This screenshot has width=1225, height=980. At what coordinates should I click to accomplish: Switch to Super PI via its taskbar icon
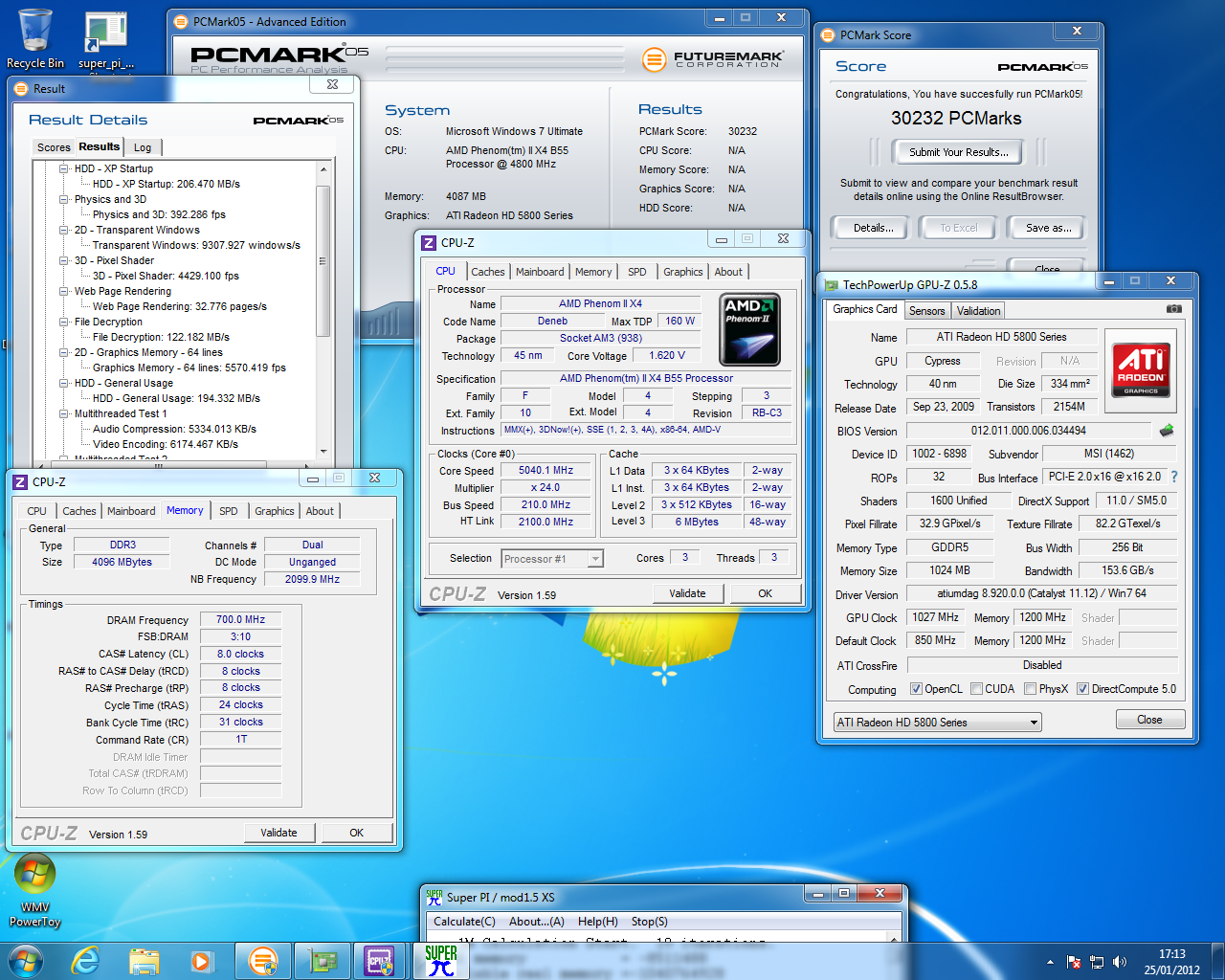click(x=441, y=961)
